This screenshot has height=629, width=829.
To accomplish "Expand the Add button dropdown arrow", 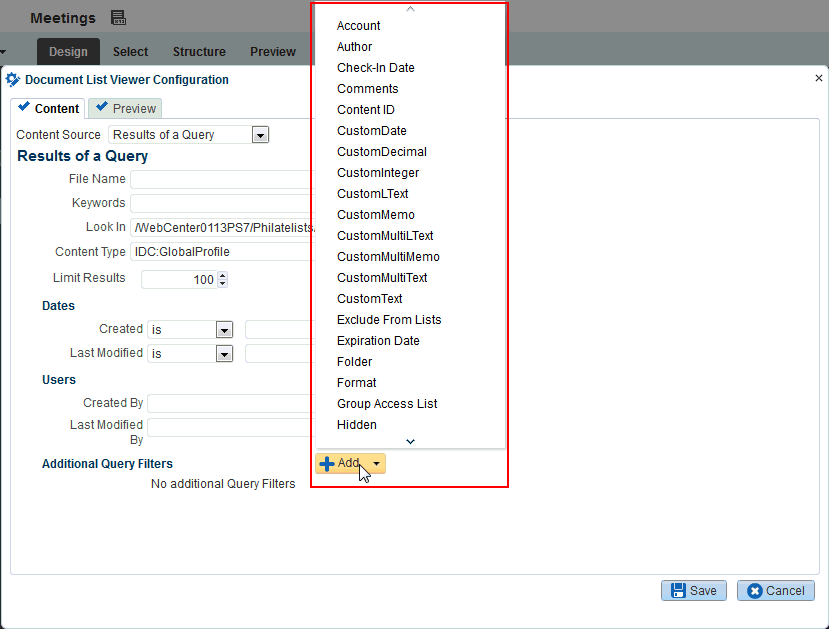I will [x=376, y=464].
